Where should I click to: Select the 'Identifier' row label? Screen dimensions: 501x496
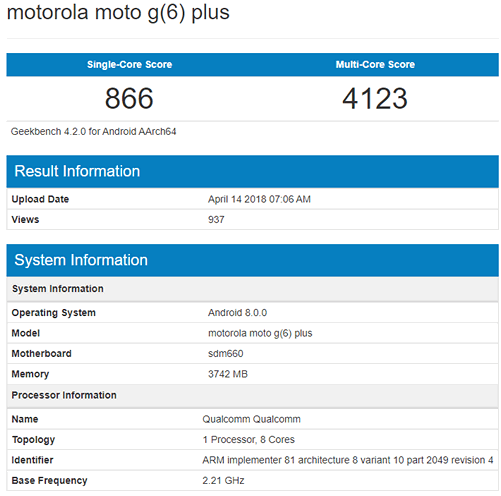point(32,460)
